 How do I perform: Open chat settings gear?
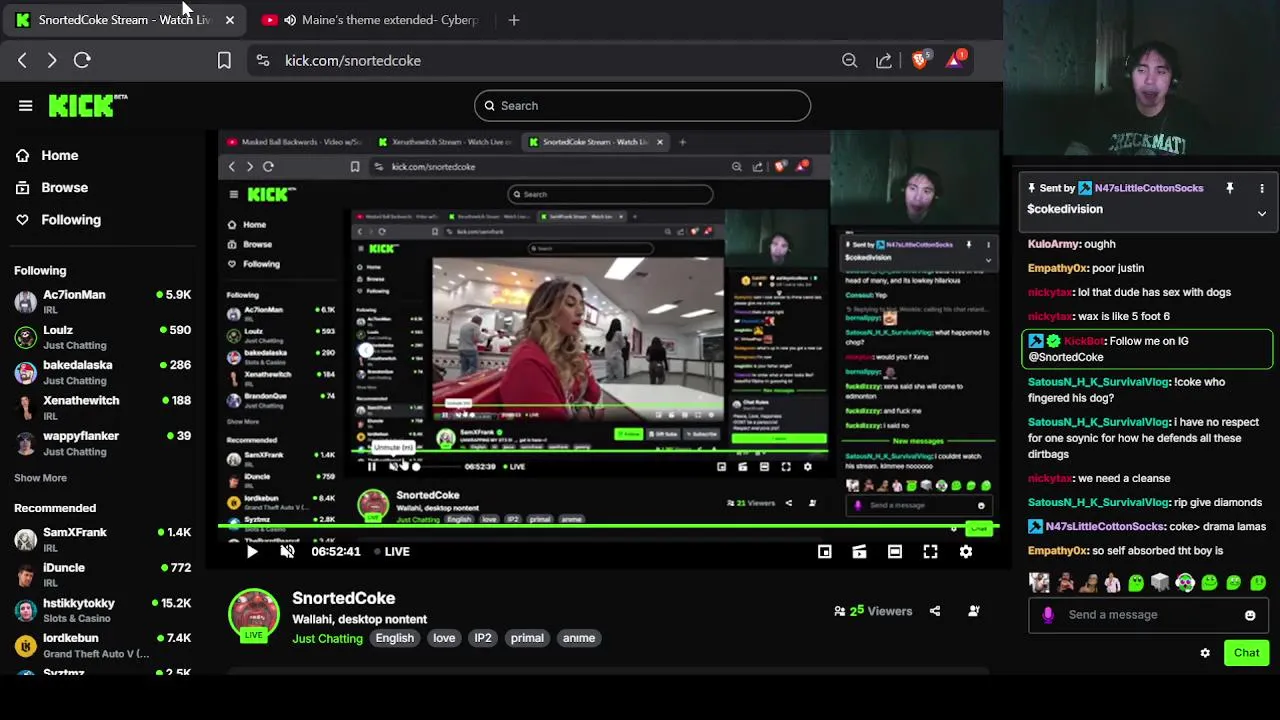1205,653
